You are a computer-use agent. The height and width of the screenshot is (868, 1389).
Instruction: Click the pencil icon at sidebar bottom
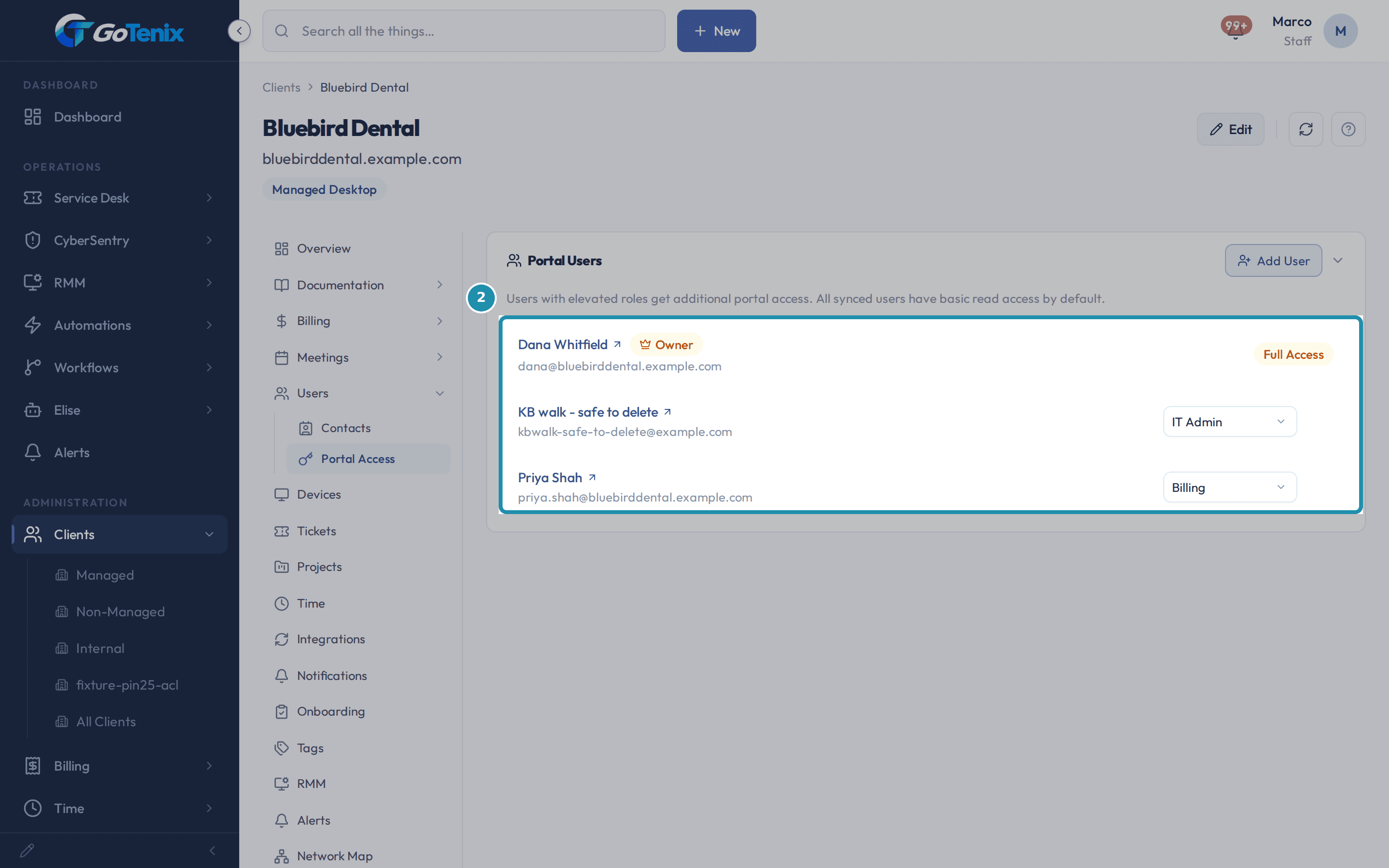click(27, 850)
